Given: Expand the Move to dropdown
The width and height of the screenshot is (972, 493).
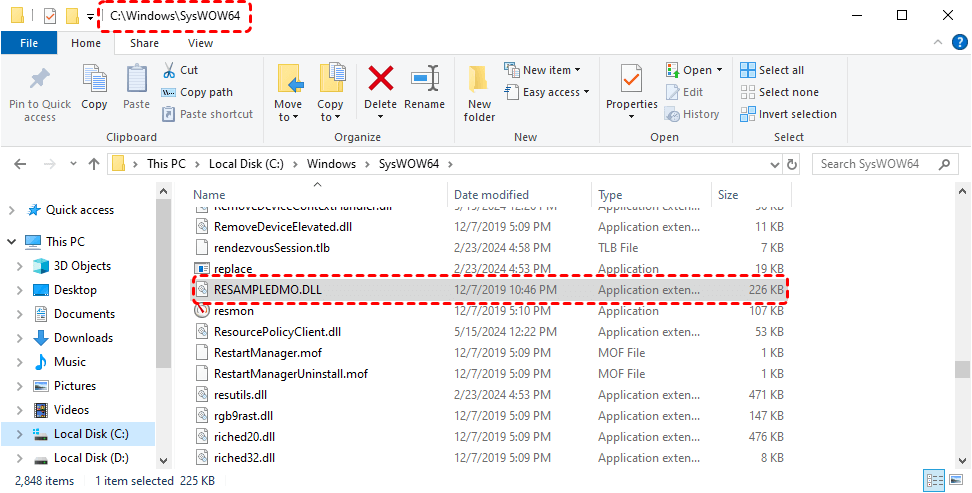Looking at the screenshot, I should (x=288, y=117).
